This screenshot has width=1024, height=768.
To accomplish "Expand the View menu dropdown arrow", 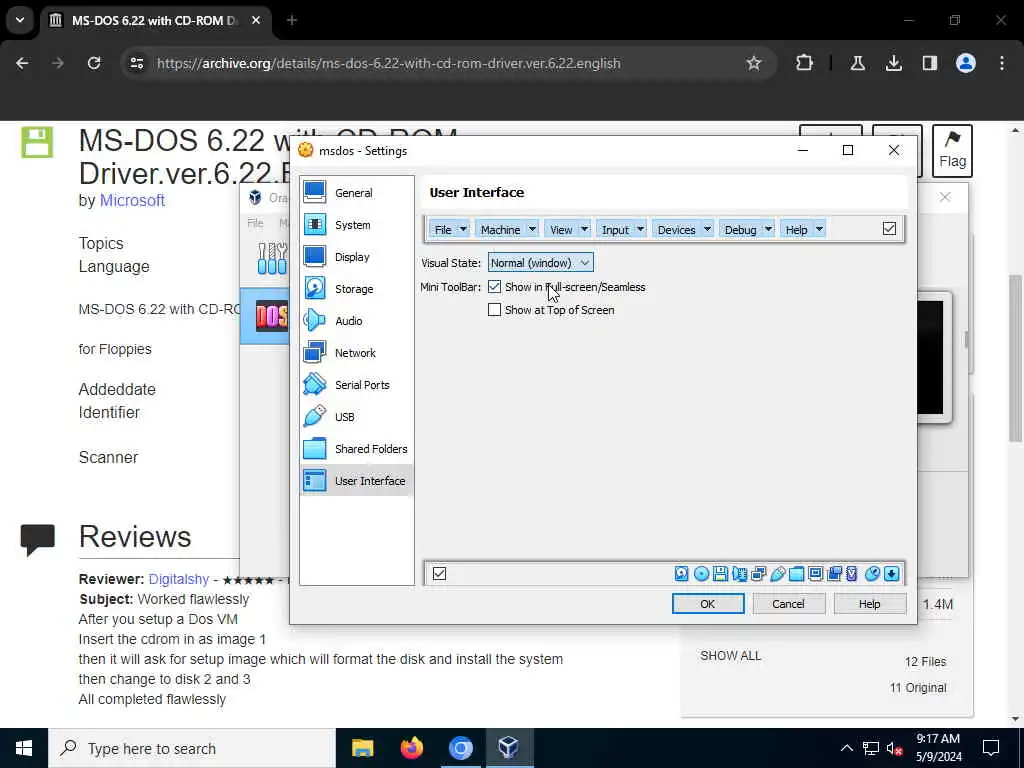I will click(x=584, y=229).
